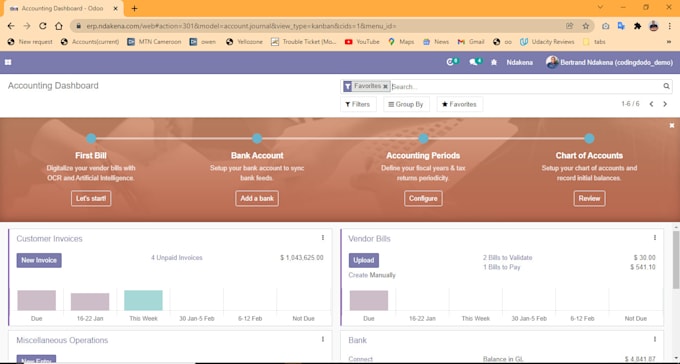This screenshot has width=680, height=364.
Task: Close the Accounting Dashboard tab
Action: (x=115, y=8)
